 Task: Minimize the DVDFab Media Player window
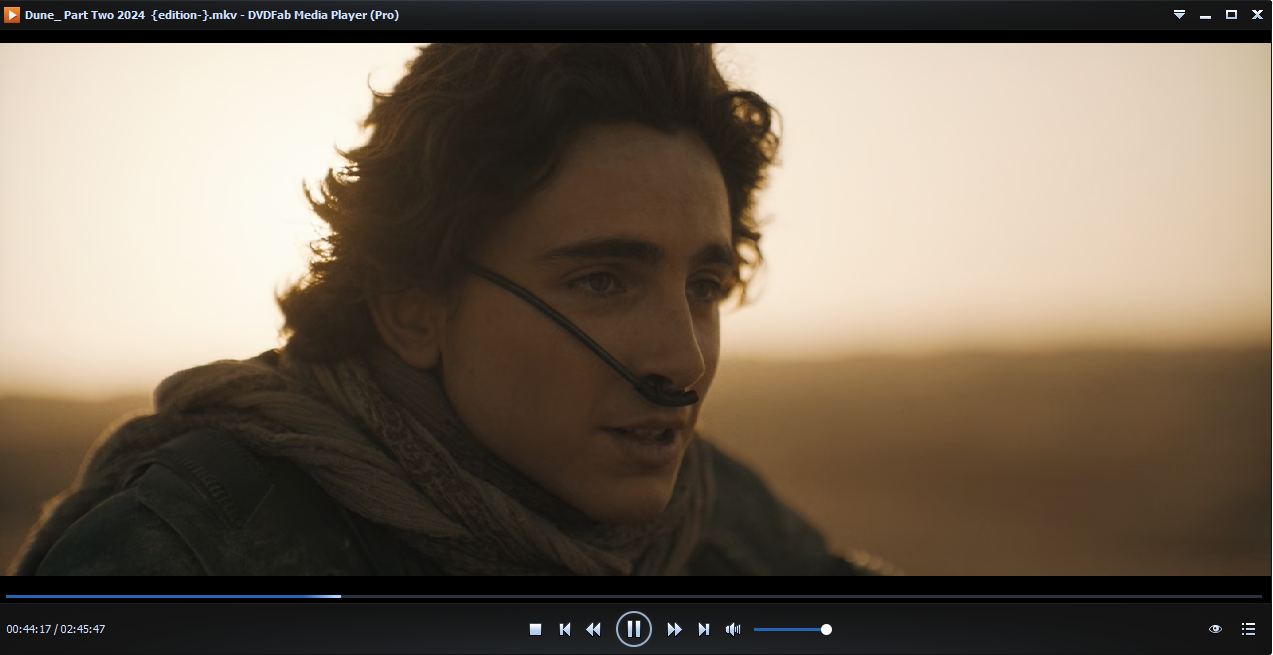coord(1206,15)
